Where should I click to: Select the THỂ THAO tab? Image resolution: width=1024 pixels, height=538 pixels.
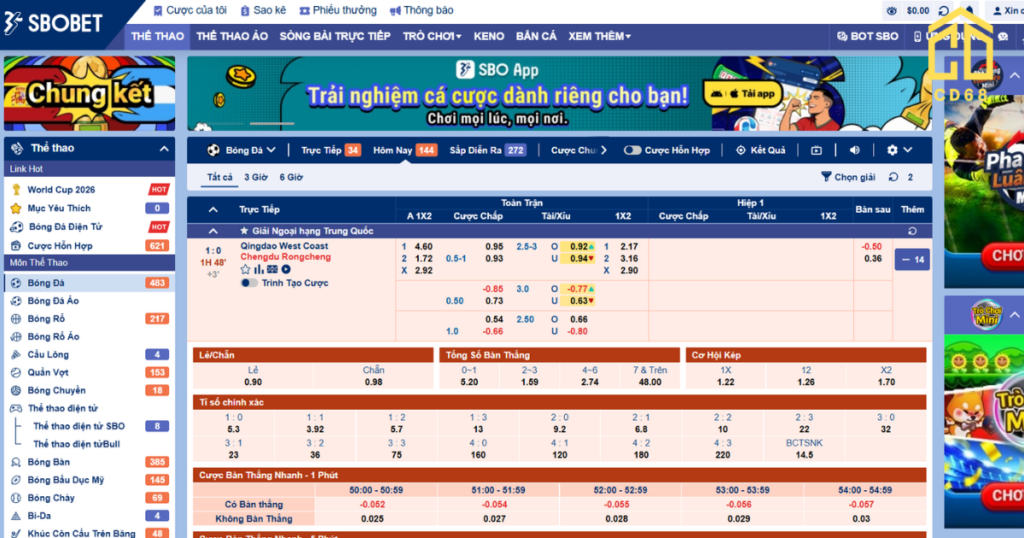157,37
